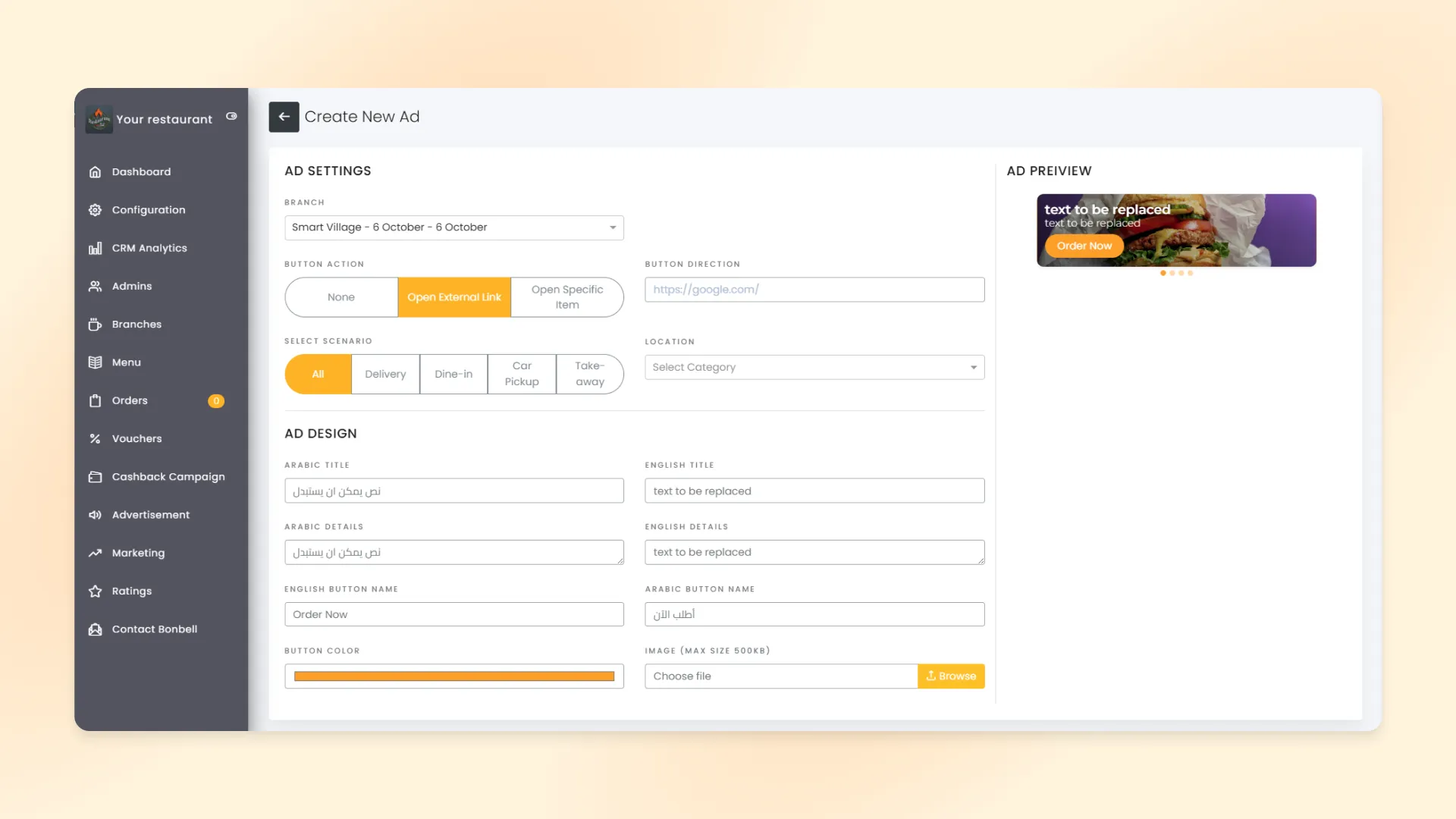This screenshot has width=1456, height=819.
Task: Click the last carousel dot in preview
Action: click(1191, 273)
